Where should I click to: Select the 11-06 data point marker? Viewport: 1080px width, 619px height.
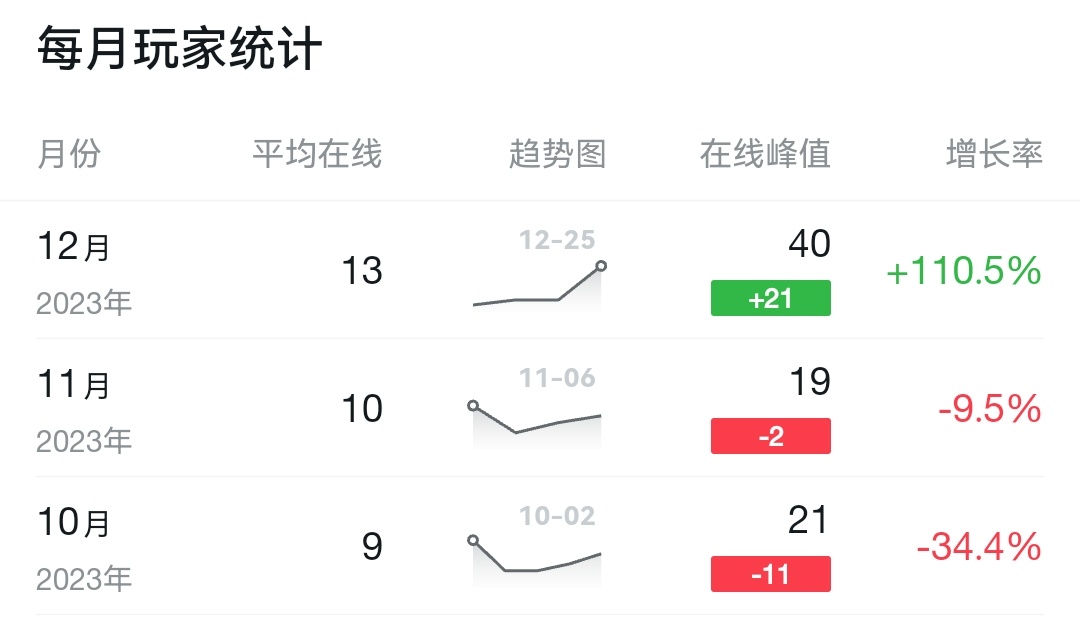pyautogui.click(x=473, y=406)
